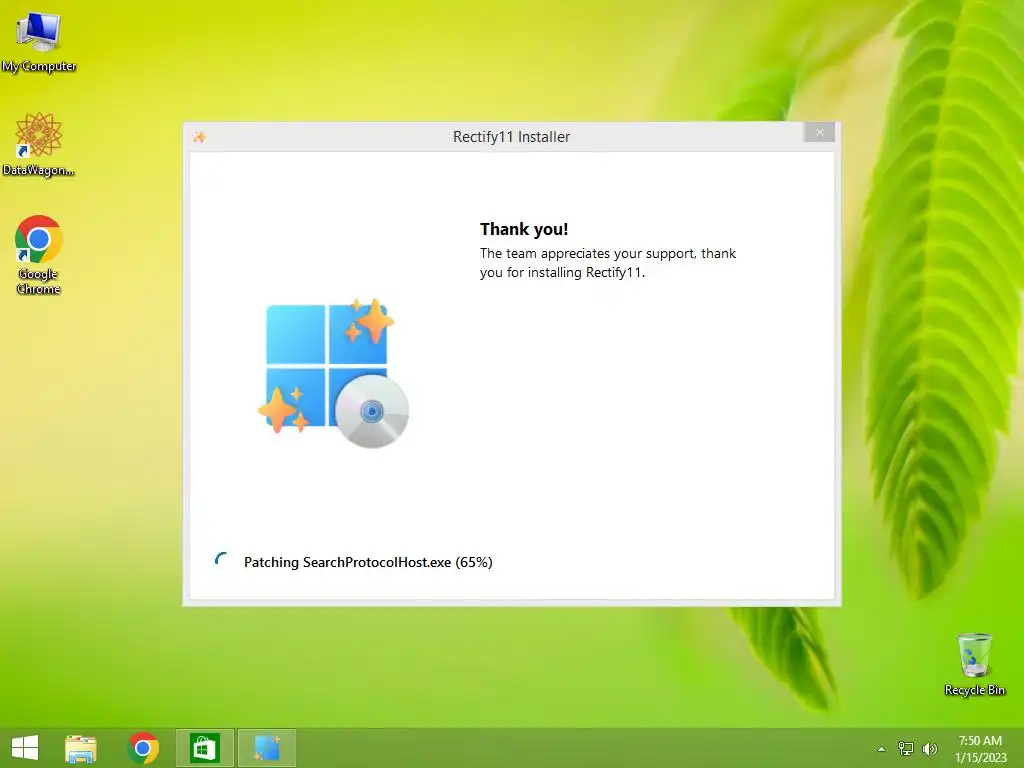Close the Rectify11 Installer window

[x=820, y=133]
